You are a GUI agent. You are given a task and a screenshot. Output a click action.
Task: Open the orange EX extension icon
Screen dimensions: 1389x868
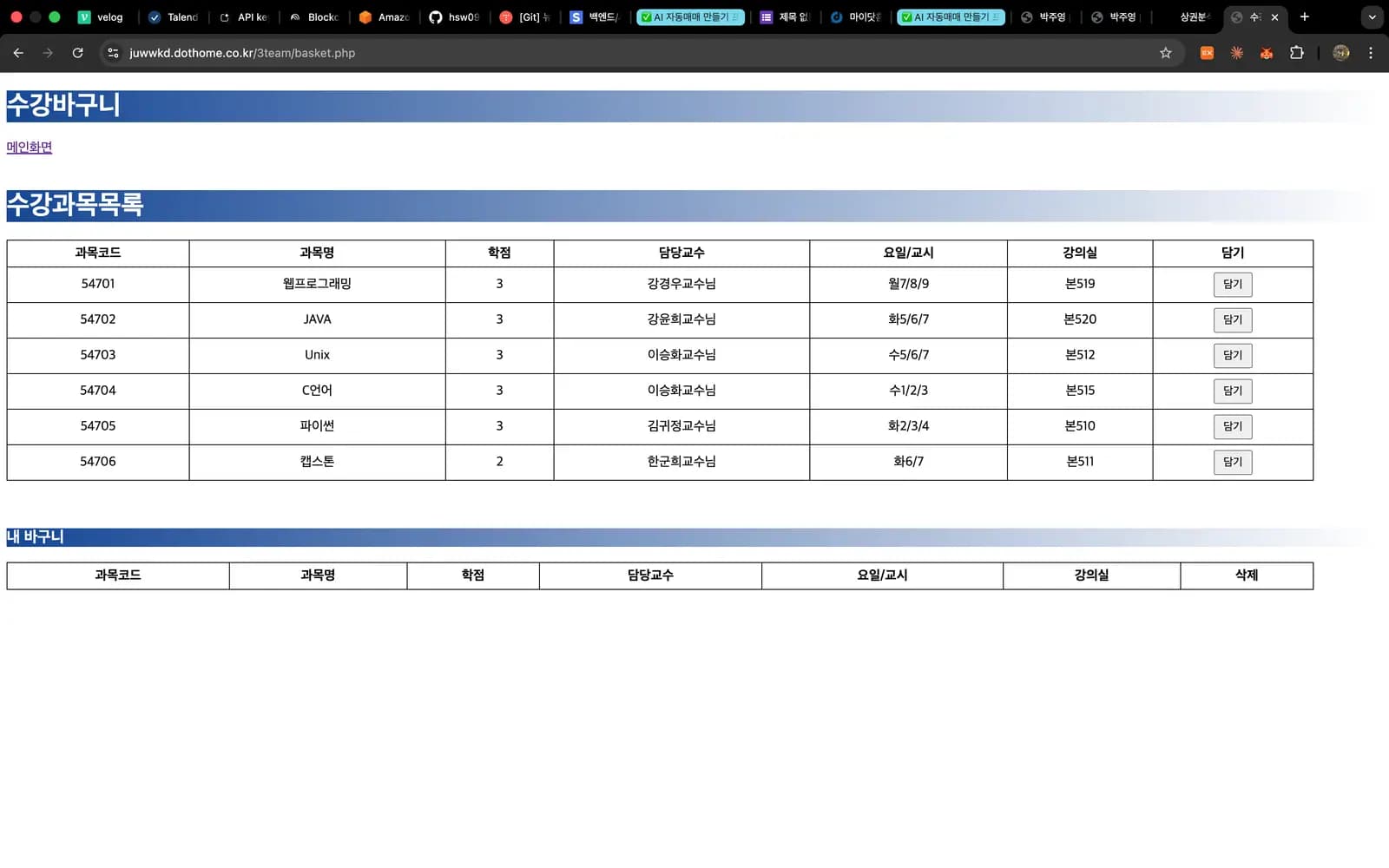tap(1207, 53)
